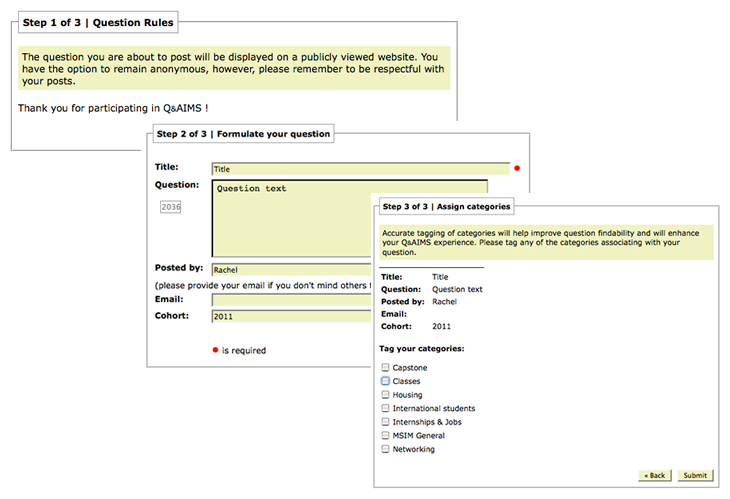Click the 'Thank you for participating in Q&AIMS !' text
This screenshot has height=499, width=730.
[x=113, y=108]
